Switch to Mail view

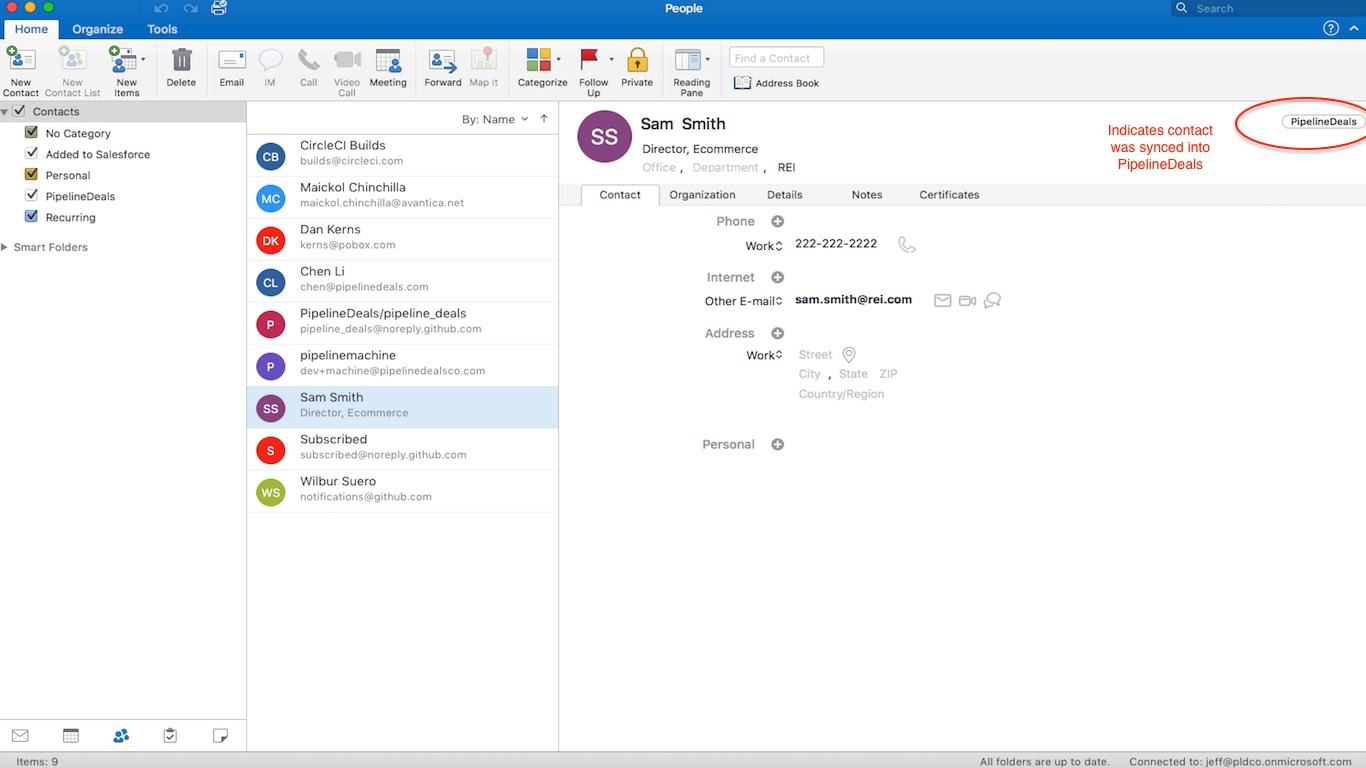[x=20, y=736]
